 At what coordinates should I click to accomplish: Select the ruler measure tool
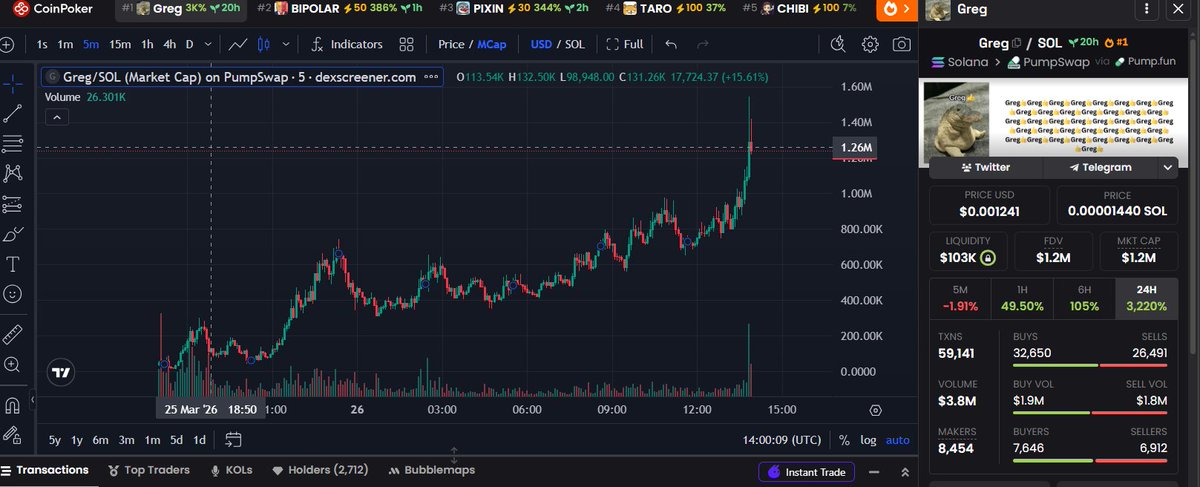[x=13, y=334]
